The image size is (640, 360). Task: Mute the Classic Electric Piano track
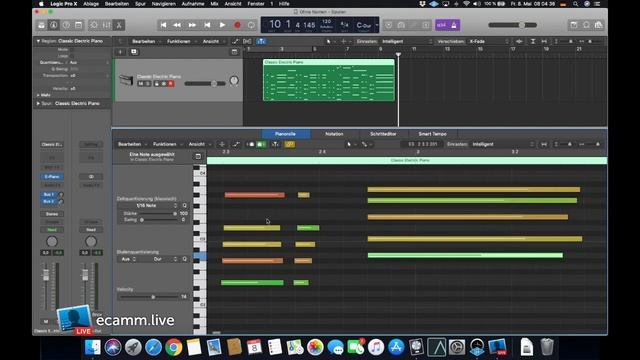(x=141, y=84)
